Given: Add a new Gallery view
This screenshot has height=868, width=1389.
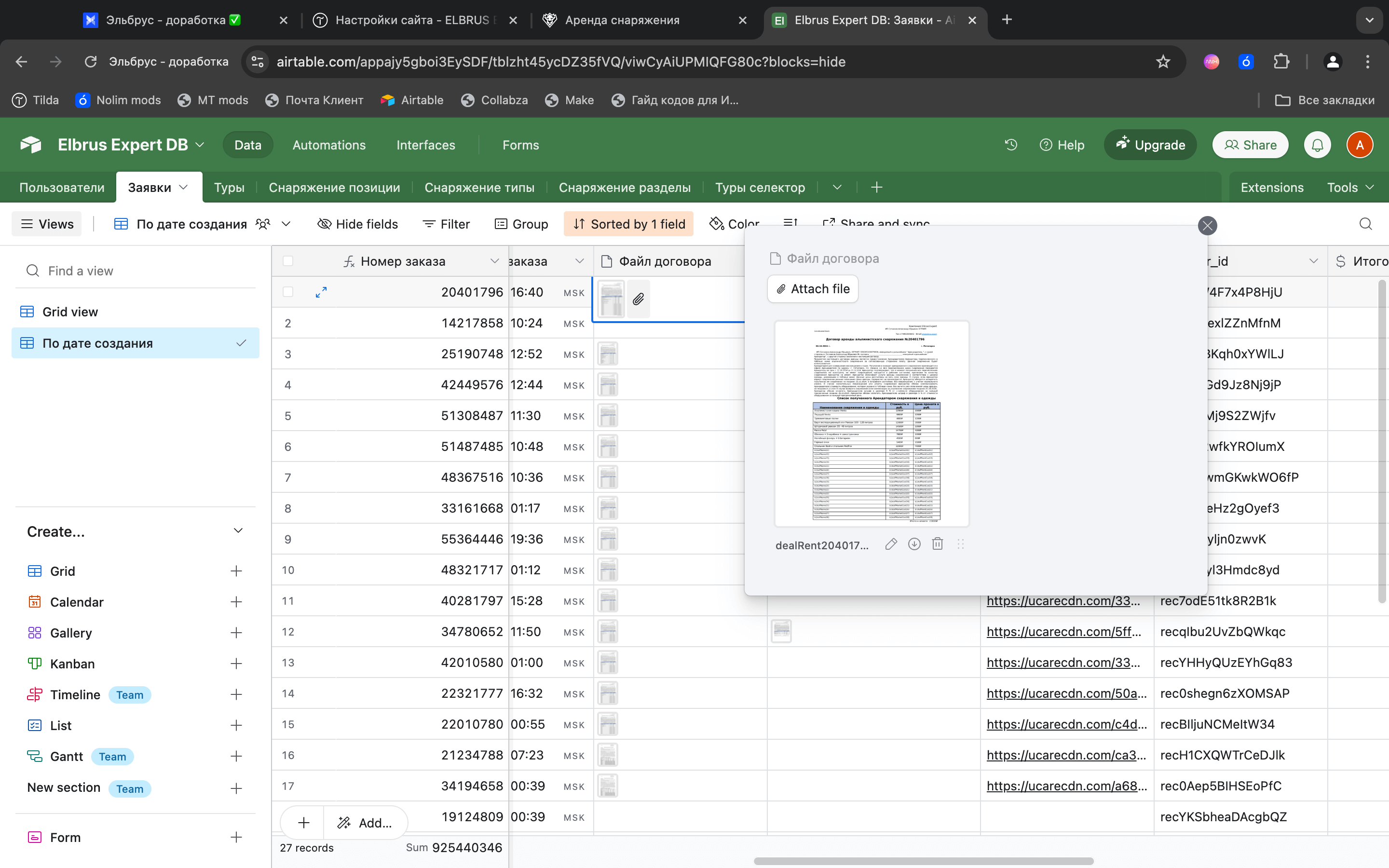Looking at the screenshot, I should [236, 633].
